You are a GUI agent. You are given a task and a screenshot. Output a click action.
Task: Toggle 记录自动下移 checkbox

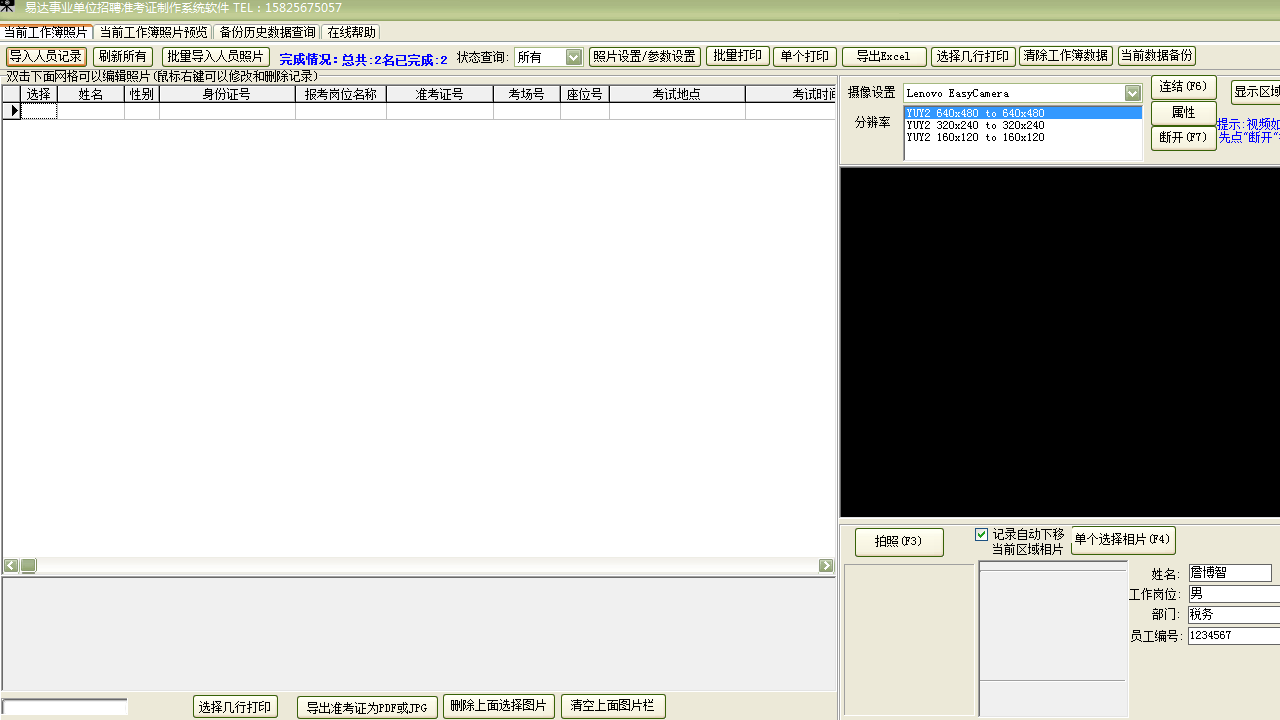[982, 534]
